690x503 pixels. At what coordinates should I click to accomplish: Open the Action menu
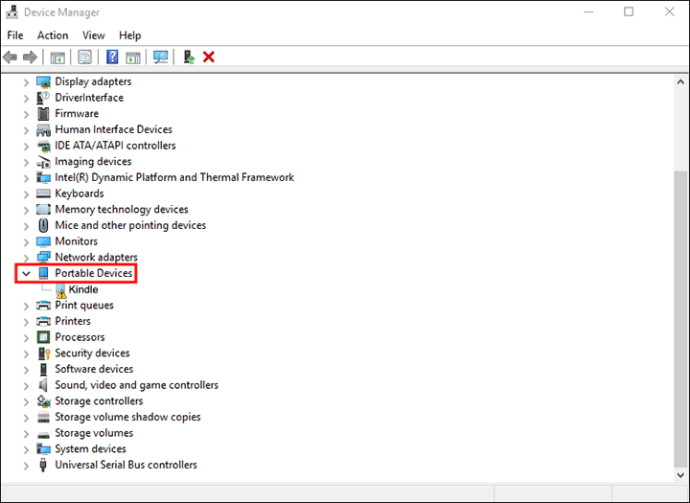pyautogui.click(x=52, y=35)
